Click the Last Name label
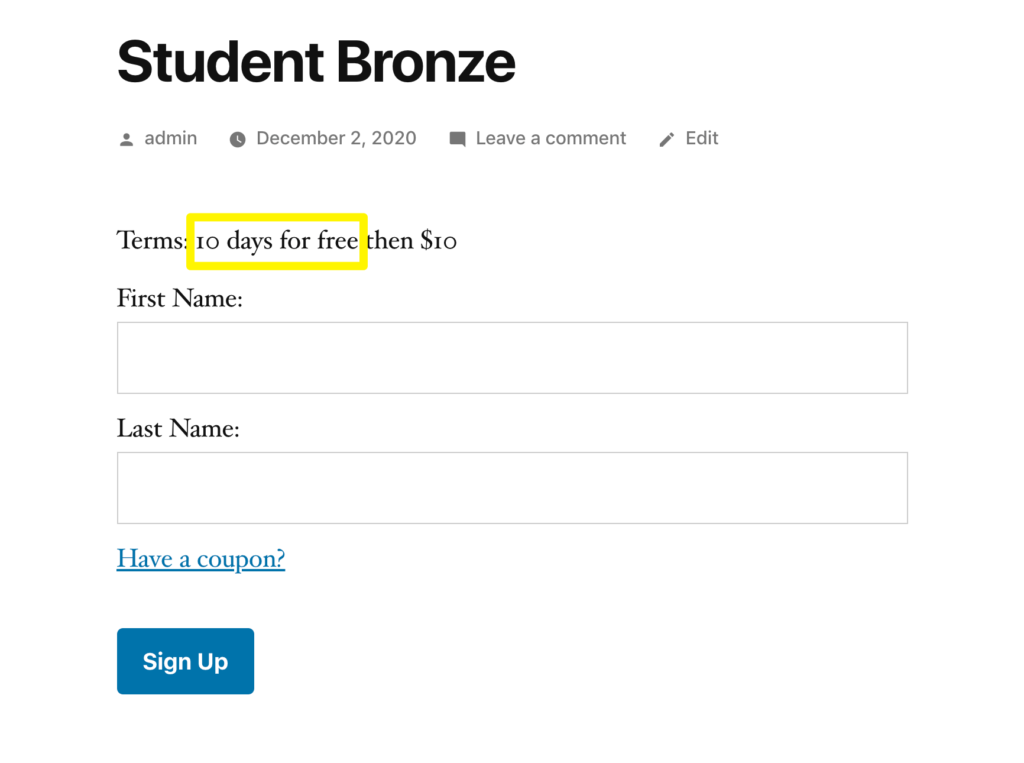This screenshot has width=1024, height=763. pyautogui.click(x=178, y=429)
